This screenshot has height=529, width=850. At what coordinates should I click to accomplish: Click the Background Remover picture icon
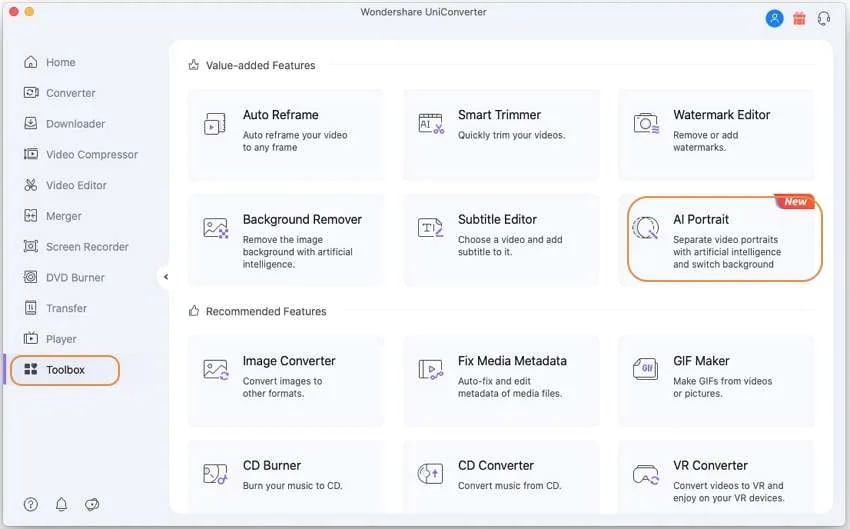pos(215,228)
